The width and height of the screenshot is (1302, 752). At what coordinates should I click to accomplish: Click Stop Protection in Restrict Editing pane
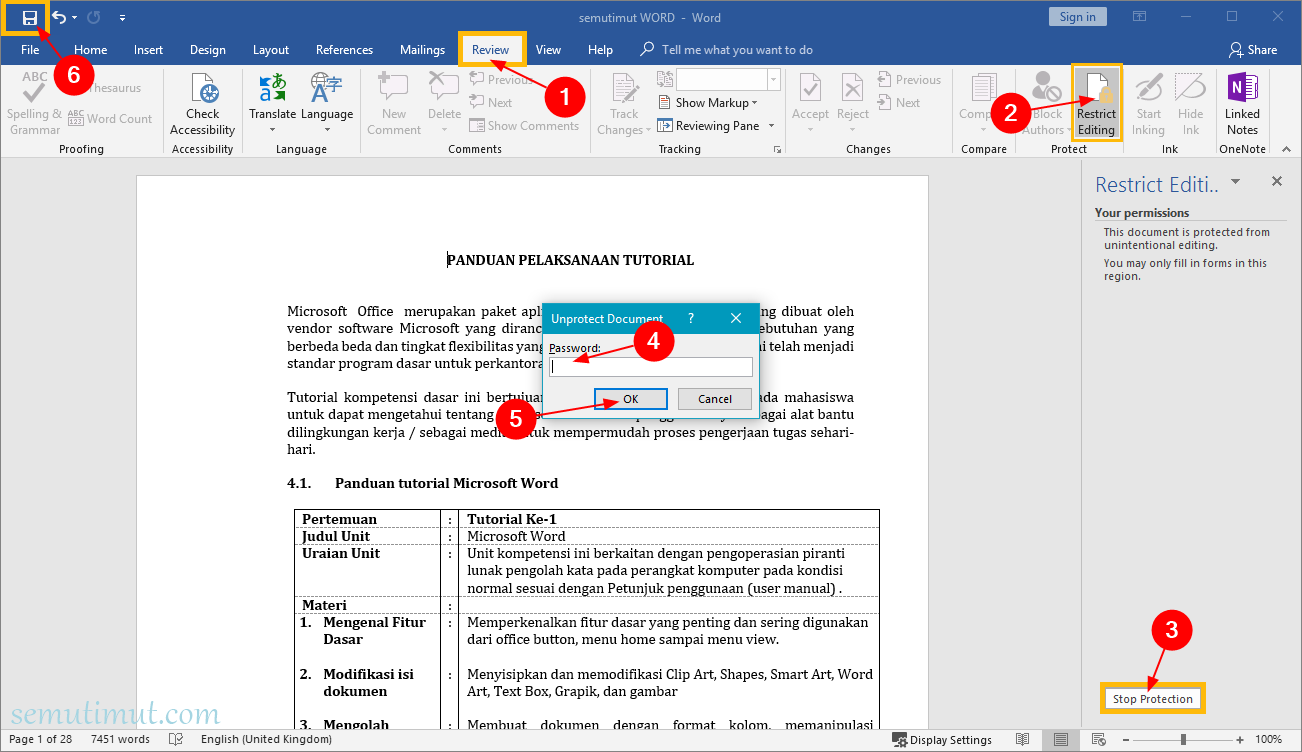coord(1153,699)
